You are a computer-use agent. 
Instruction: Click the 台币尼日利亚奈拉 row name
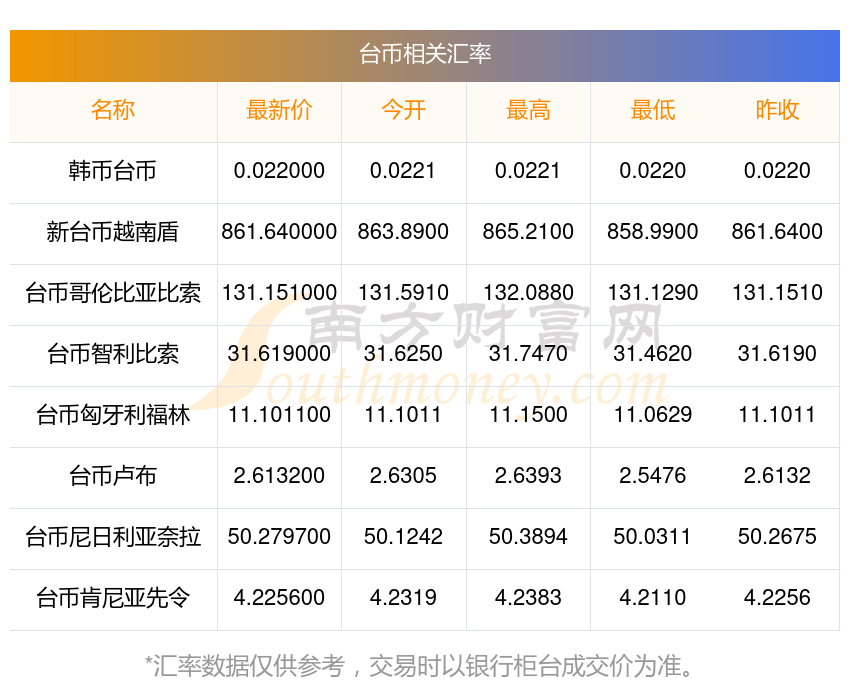(x=113, y=537)
